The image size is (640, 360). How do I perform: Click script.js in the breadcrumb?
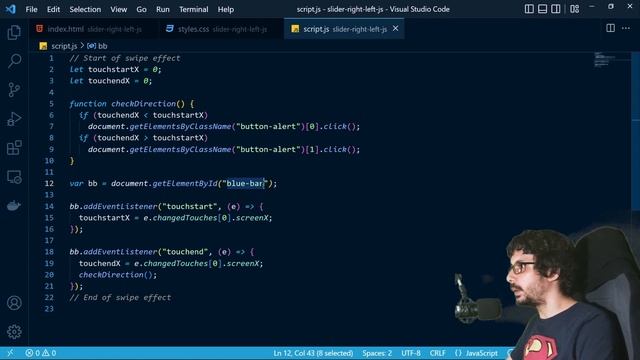point(64,46)
